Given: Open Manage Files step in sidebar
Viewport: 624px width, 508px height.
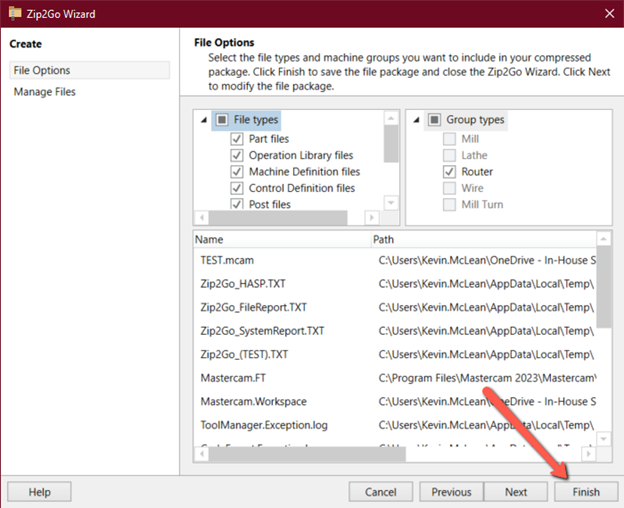Looking at the screenshot, I should click(x=45, y=92).
